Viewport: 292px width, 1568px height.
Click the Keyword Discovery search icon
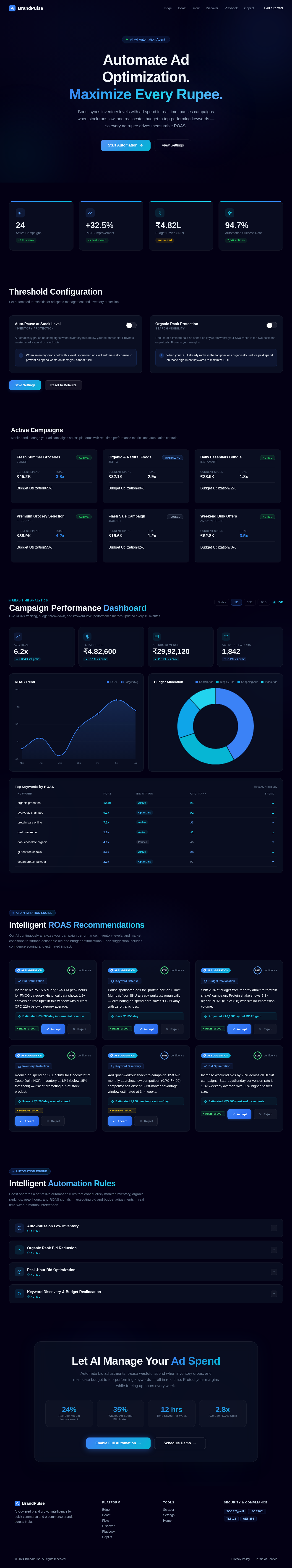tap(19, 1294)
